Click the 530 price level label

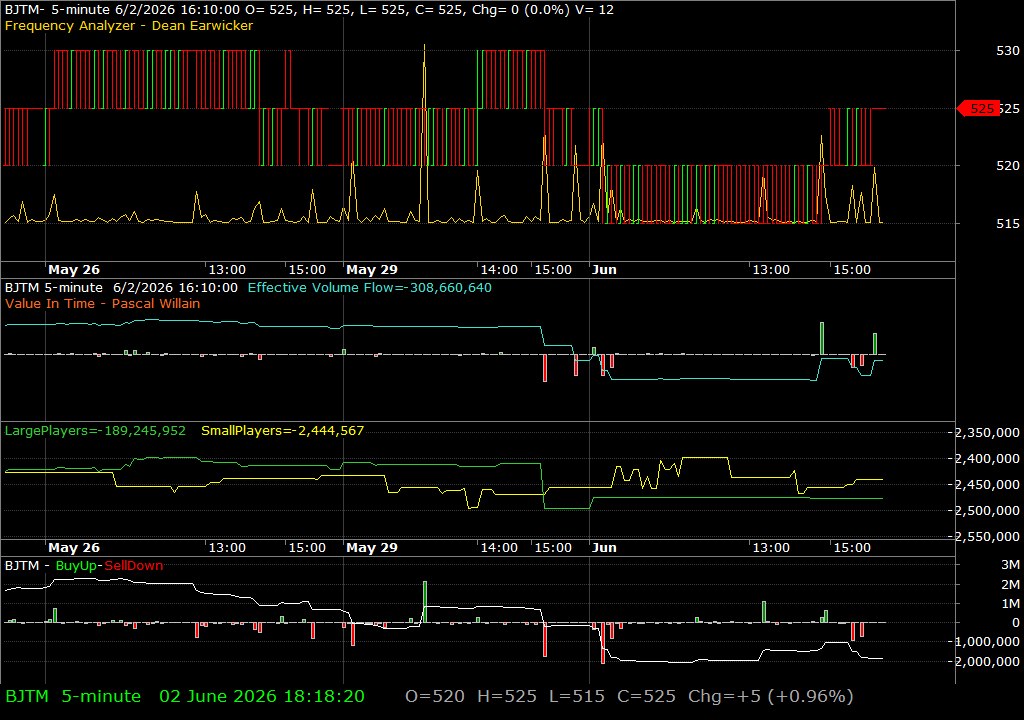[1008, 51]
